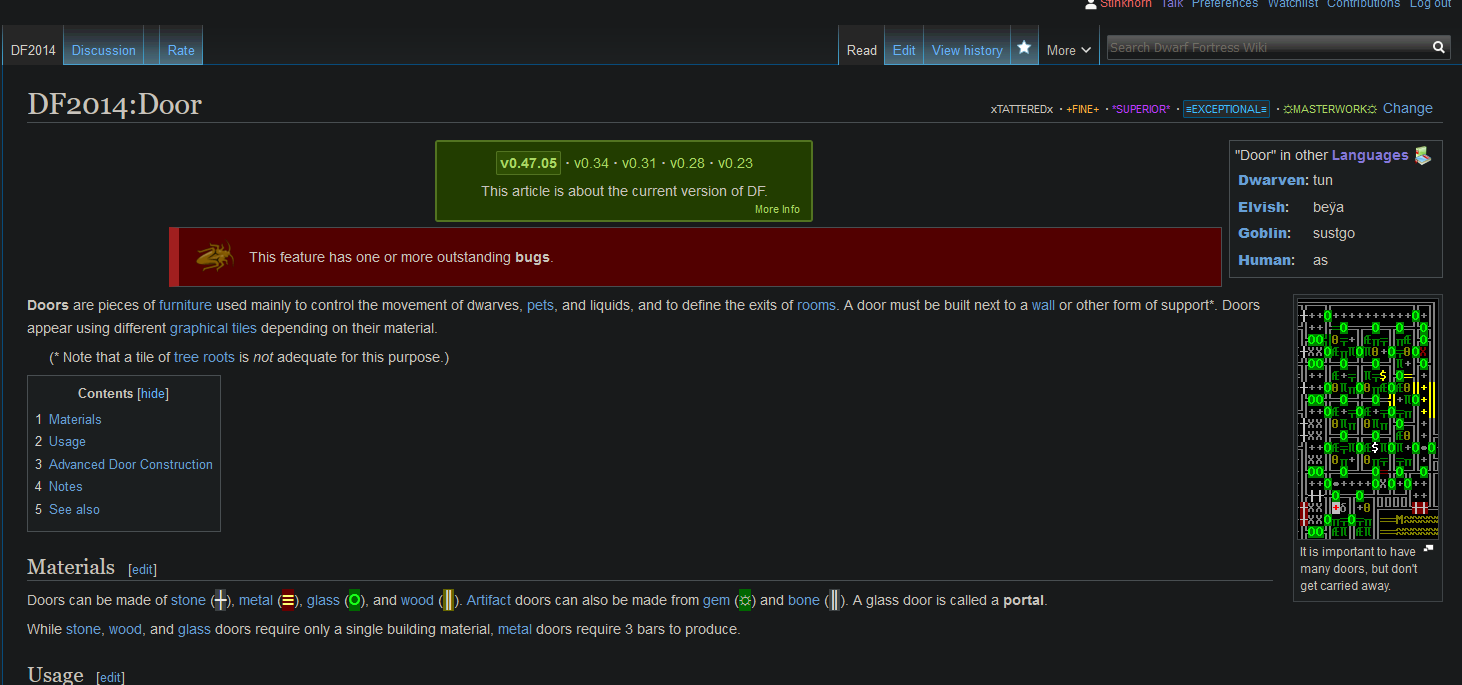Click the v0.47.05 version button

[x=529, y=163]
